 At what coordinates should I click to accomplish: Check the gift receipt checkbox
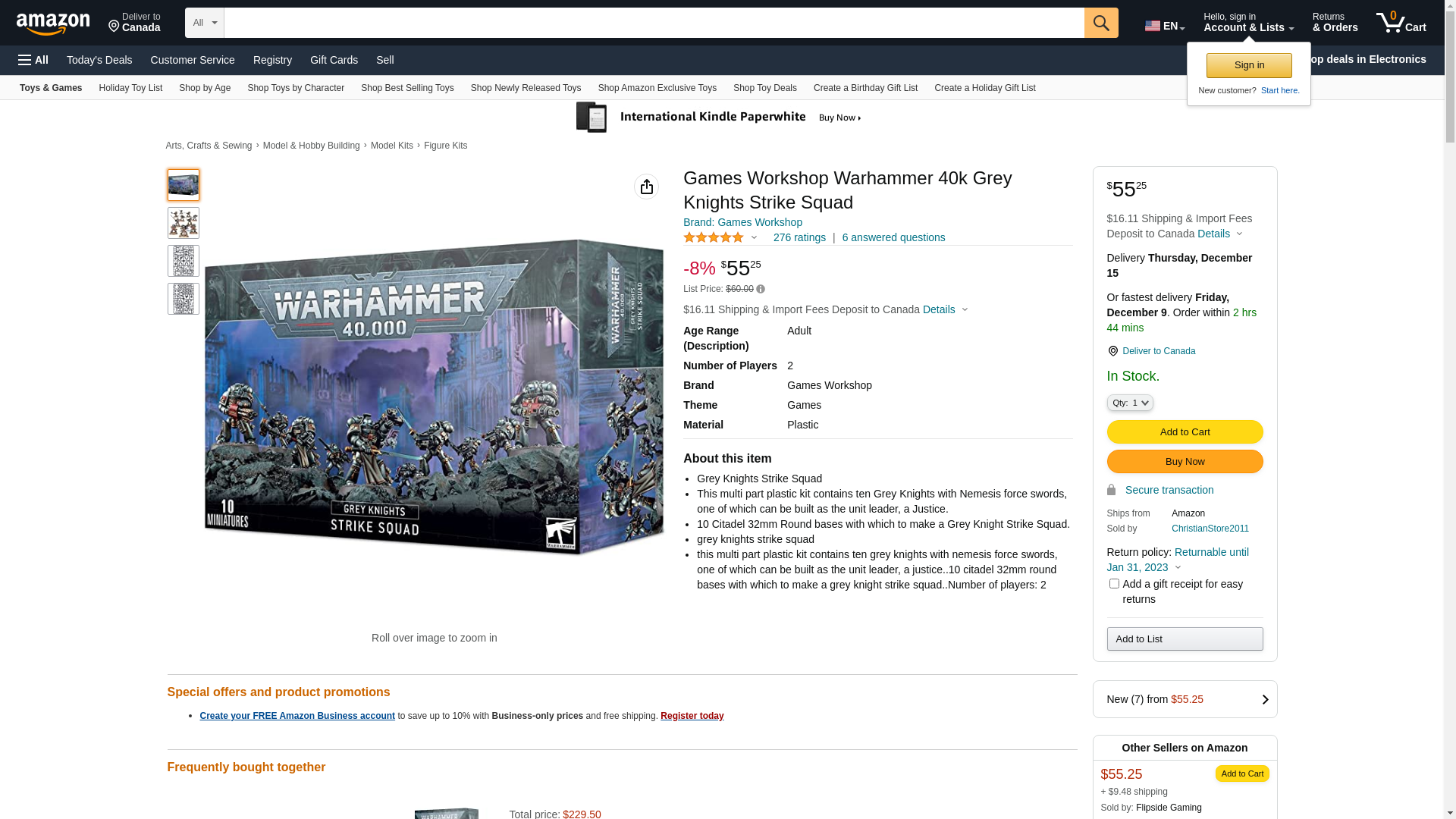tap(1114, 584)
